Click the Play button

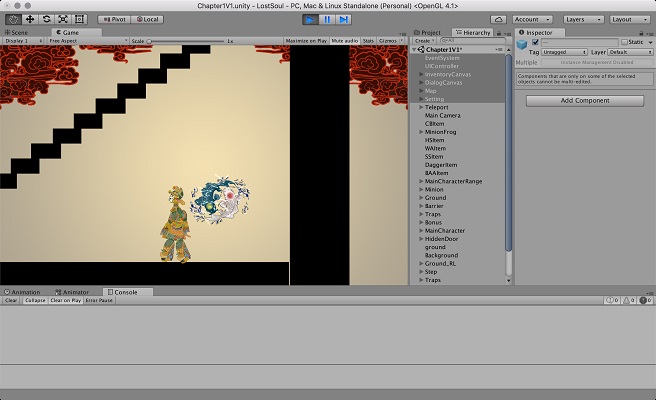tap(310, 19)
